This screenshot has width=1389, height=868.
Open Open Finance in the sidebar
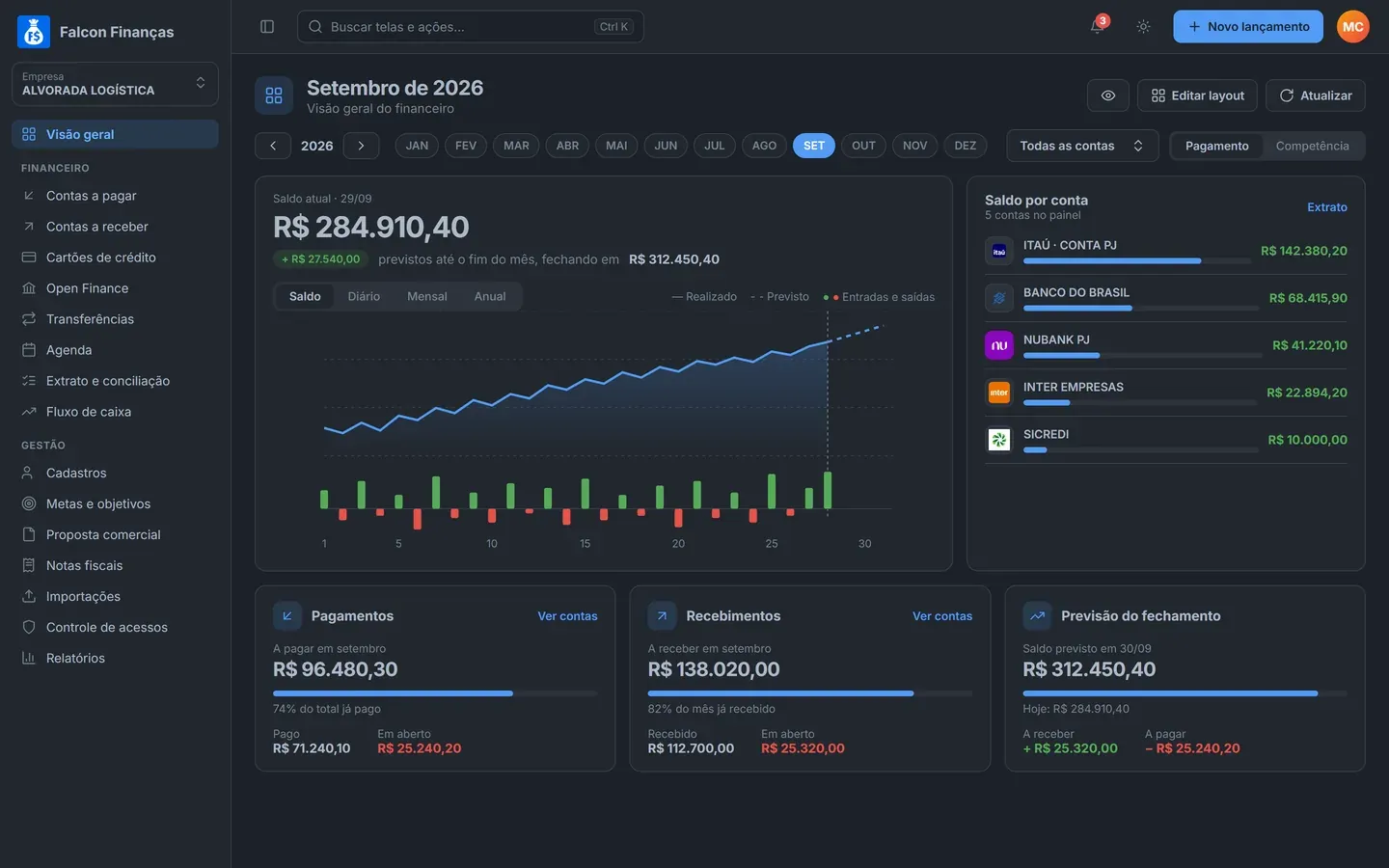point(115,288)
